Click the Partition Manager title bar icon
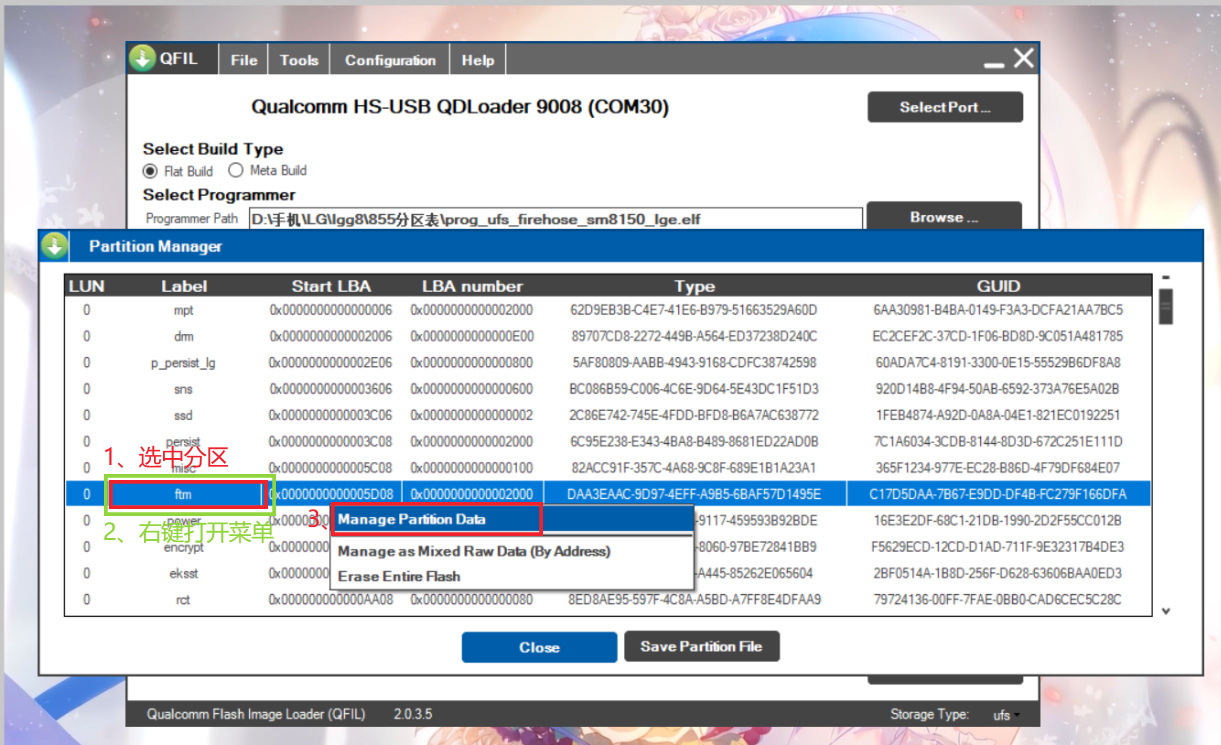The height and width of the screenshot is (745, 1221). click(x=54, y=246)
